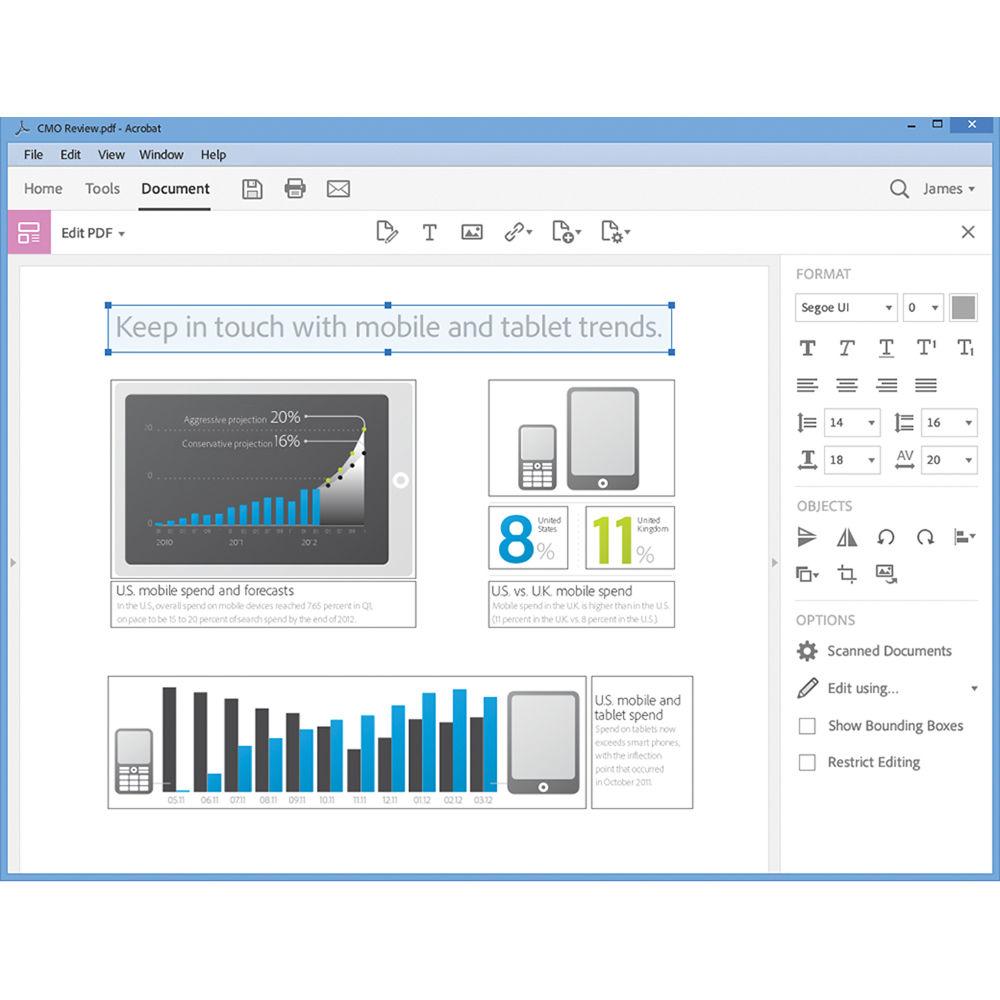Rotate the selected object counterclockwise
1000x1000 pixels.
(x=885, y=537)
